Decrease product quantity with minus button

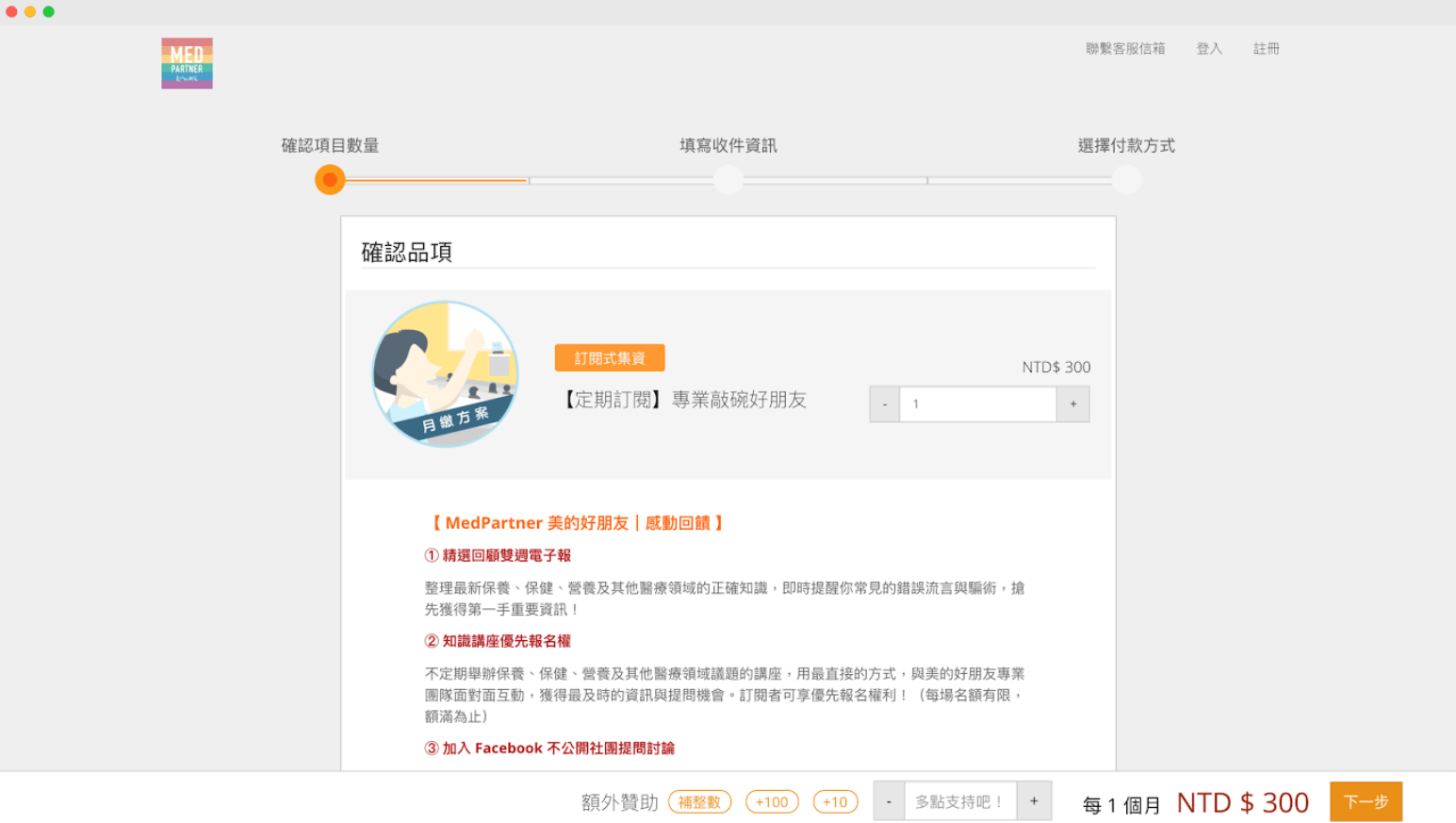click(x=885, y=404)
